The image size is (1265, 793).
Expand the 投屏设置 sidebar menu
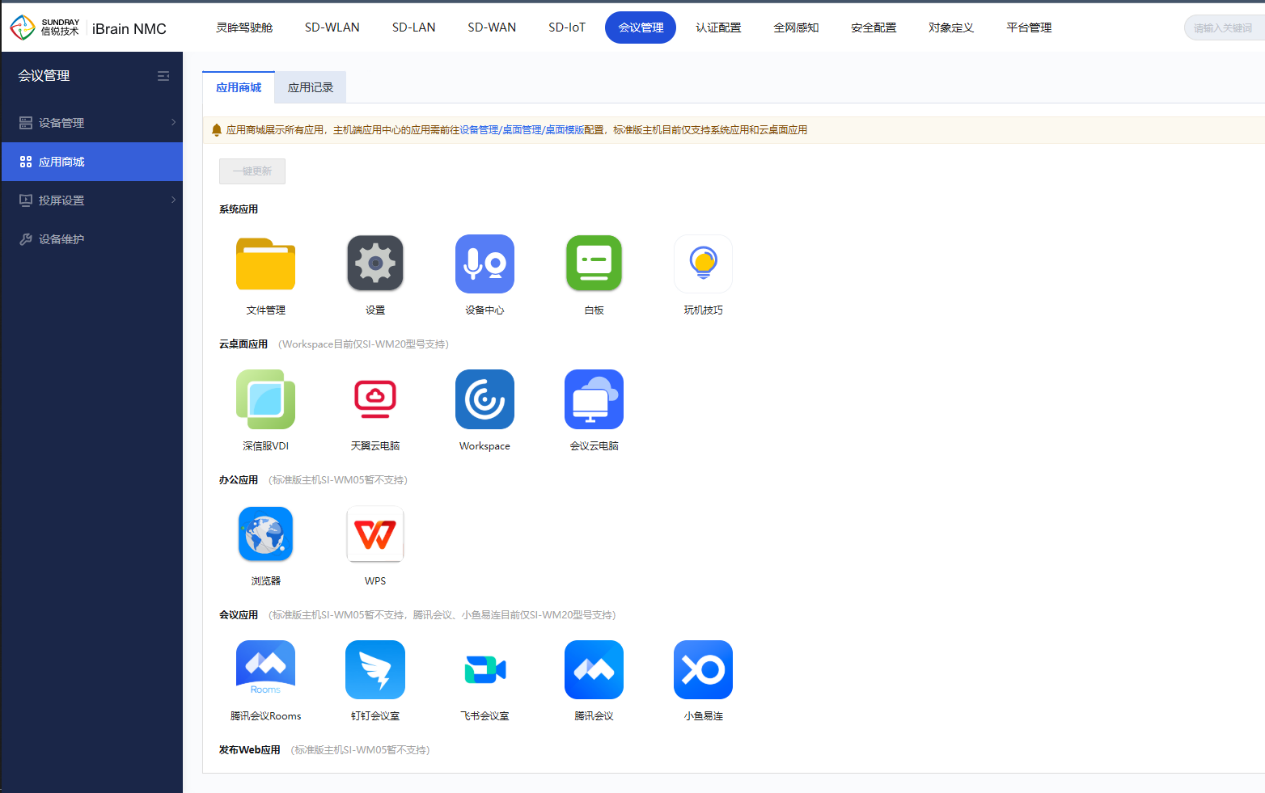pyautogui.click(x=91, y=200)
